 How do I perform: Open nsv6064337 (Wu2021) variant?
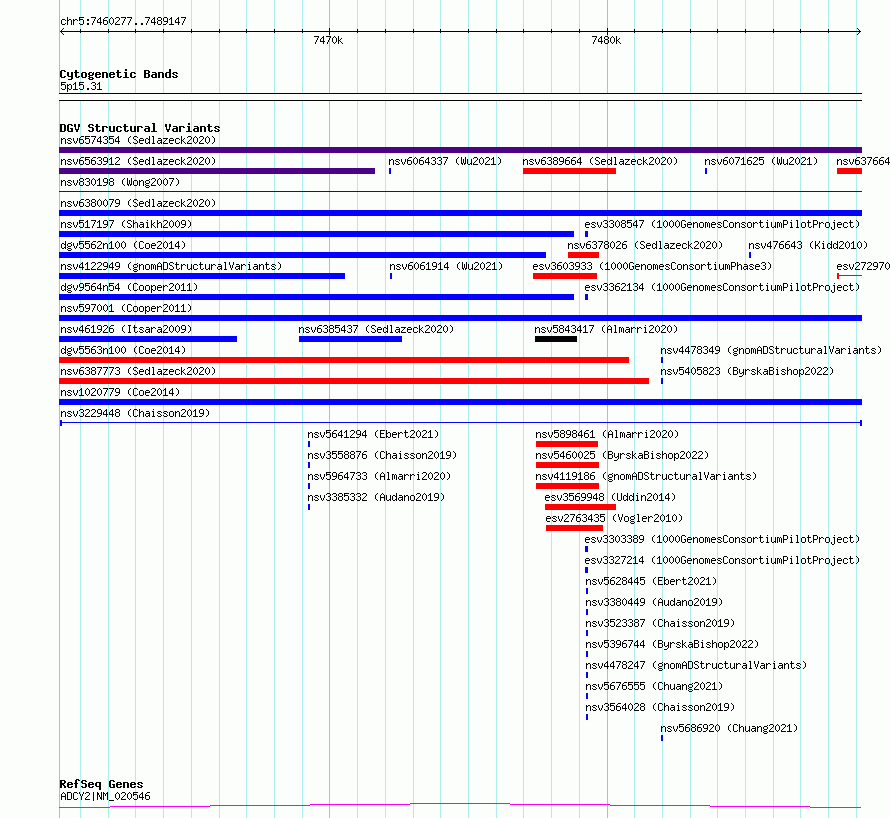point(445,161)
